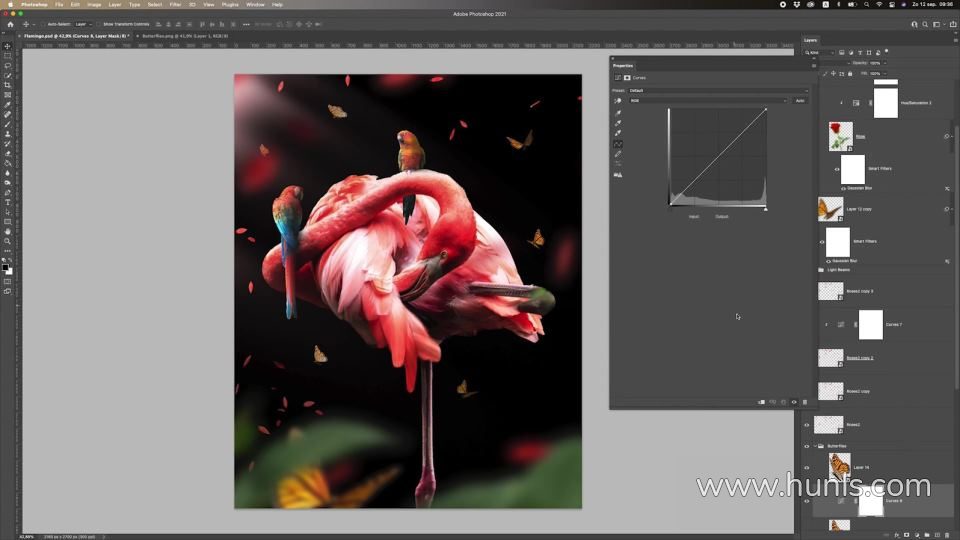The height and width of the screenshot is (540, 960).
Task: Enable Show Transform Controls checkbox
Action: tap(100, 24)
